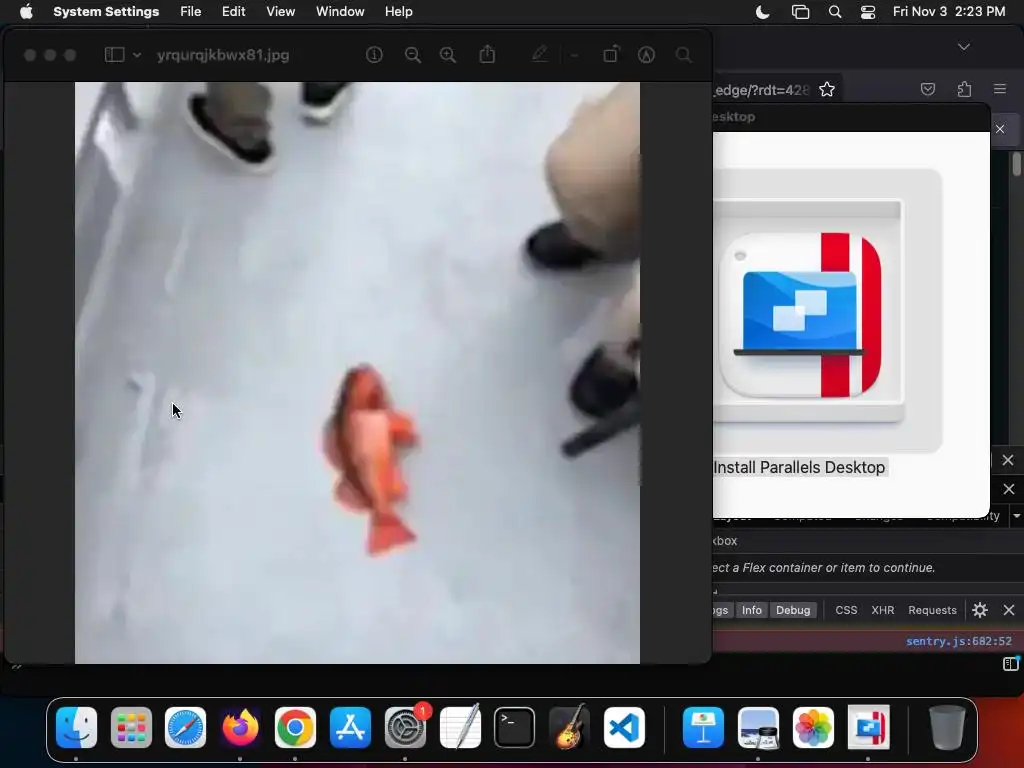This screenshot has width=1024, height=768.
Task: Open TextEdit from the Dock
Action: click(460, 728)
